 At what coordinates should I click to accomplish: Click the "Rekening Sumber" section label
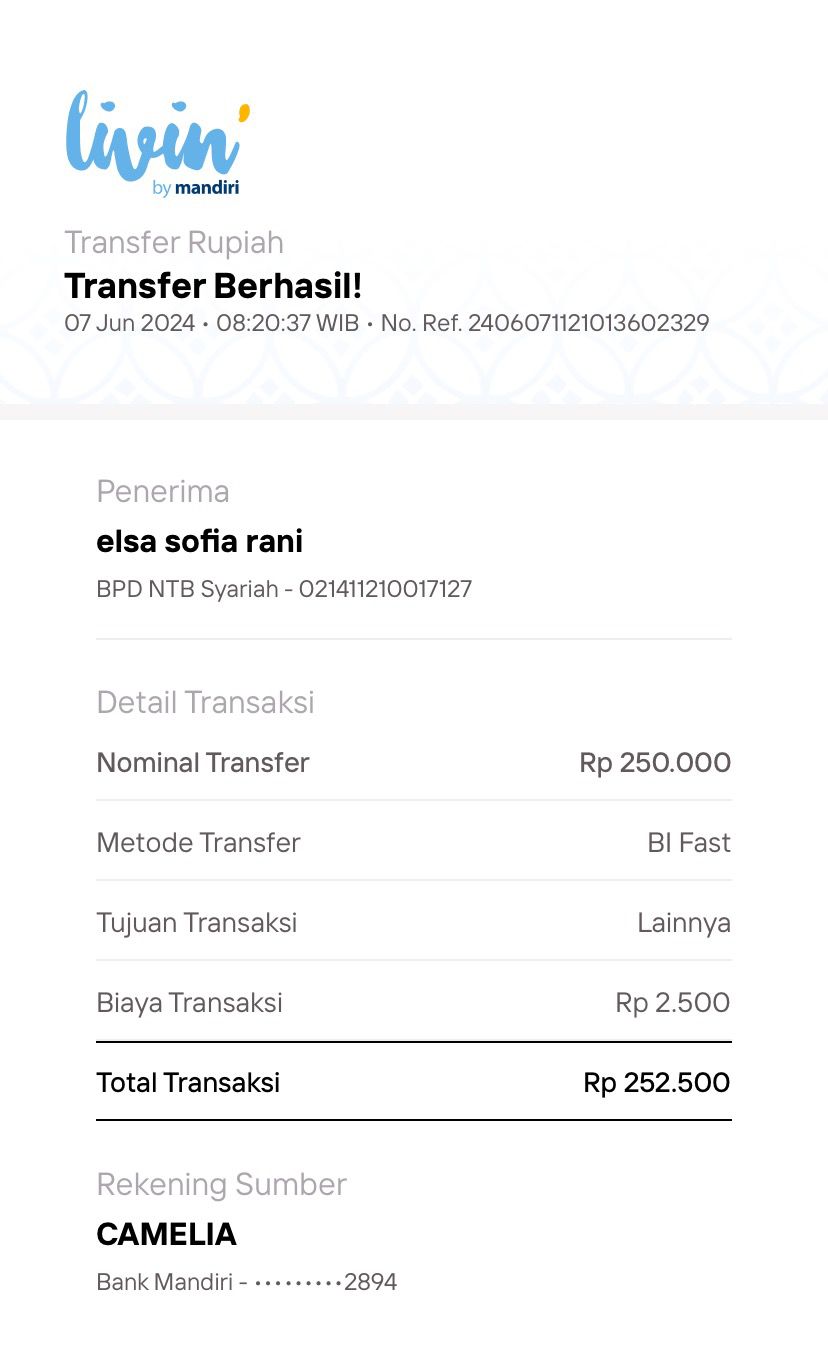(221, 1184)
